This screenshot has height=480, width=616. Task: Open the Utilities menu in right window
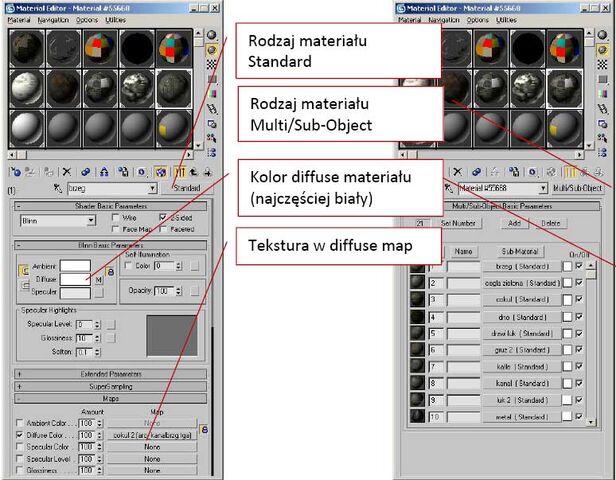tap(506, 20)
